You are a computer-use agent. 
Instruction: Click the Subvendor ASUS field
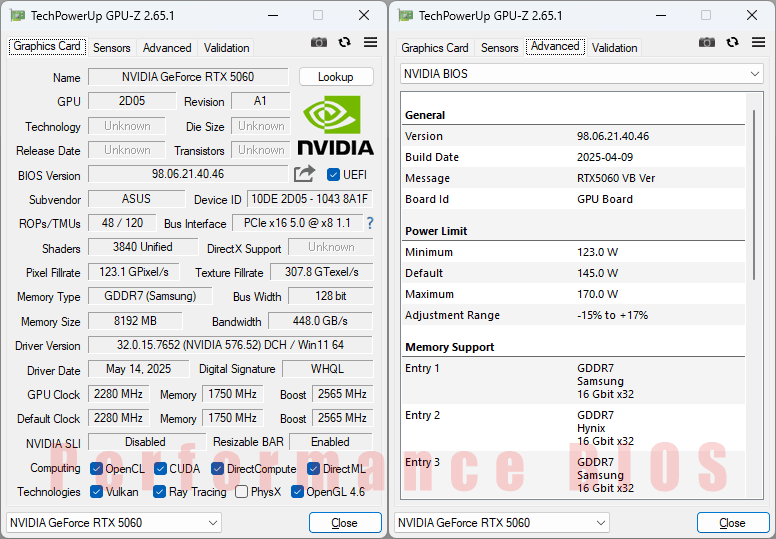coord(137,199)
